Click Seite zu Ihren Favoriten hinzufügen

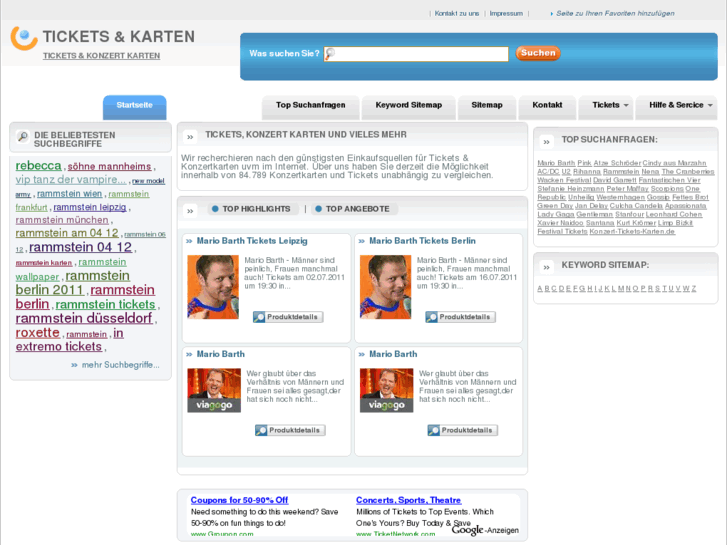[615, 14]
